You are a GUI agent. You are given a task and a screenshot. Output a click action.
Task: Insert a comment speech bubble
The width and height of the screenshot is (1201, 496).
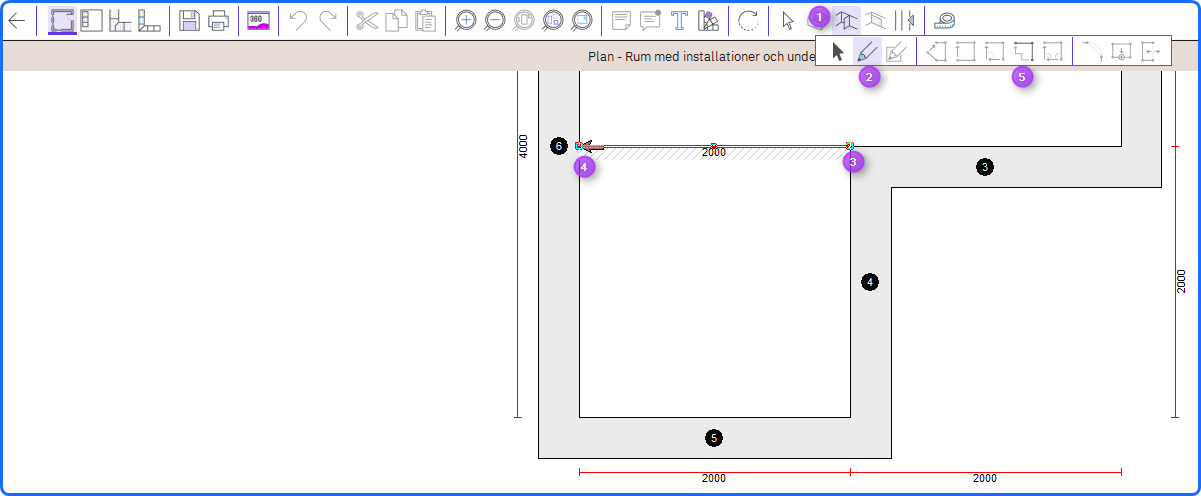click(x=650, y=20)
